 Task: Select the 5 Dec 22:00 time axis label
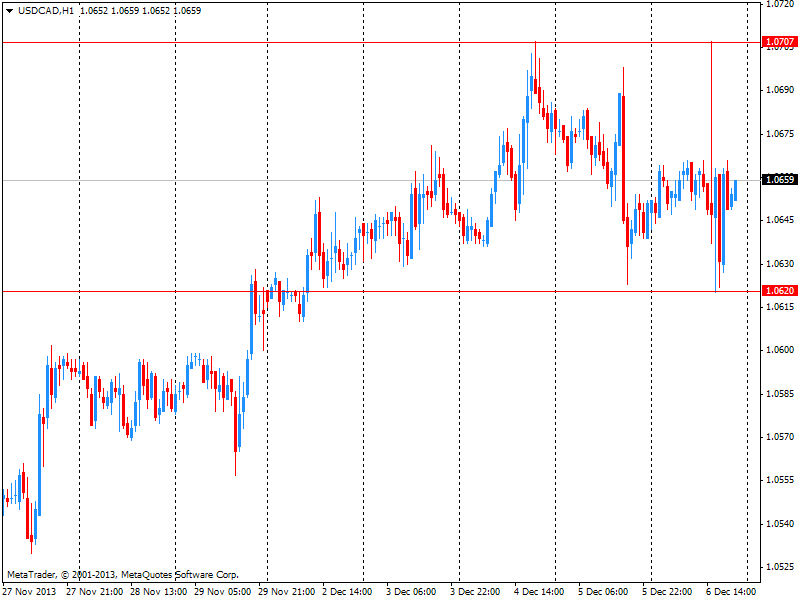pyautogui.click(x=667, y=592)
